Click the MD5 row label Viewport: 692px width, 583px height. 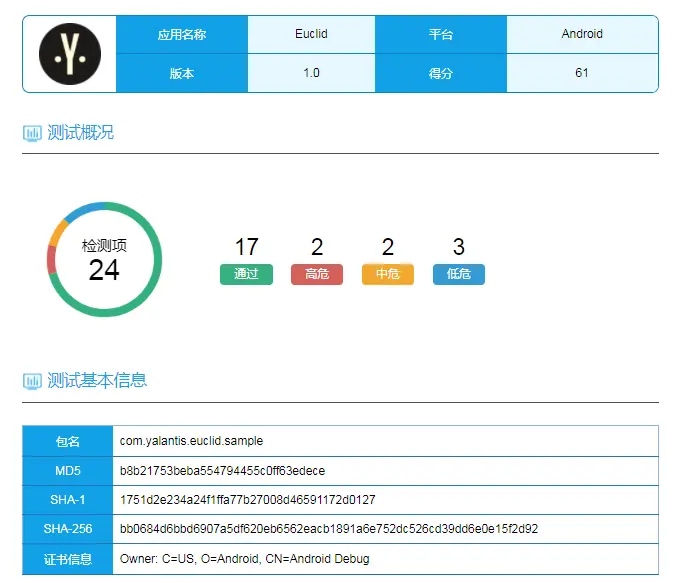click(x=68, y=471)
